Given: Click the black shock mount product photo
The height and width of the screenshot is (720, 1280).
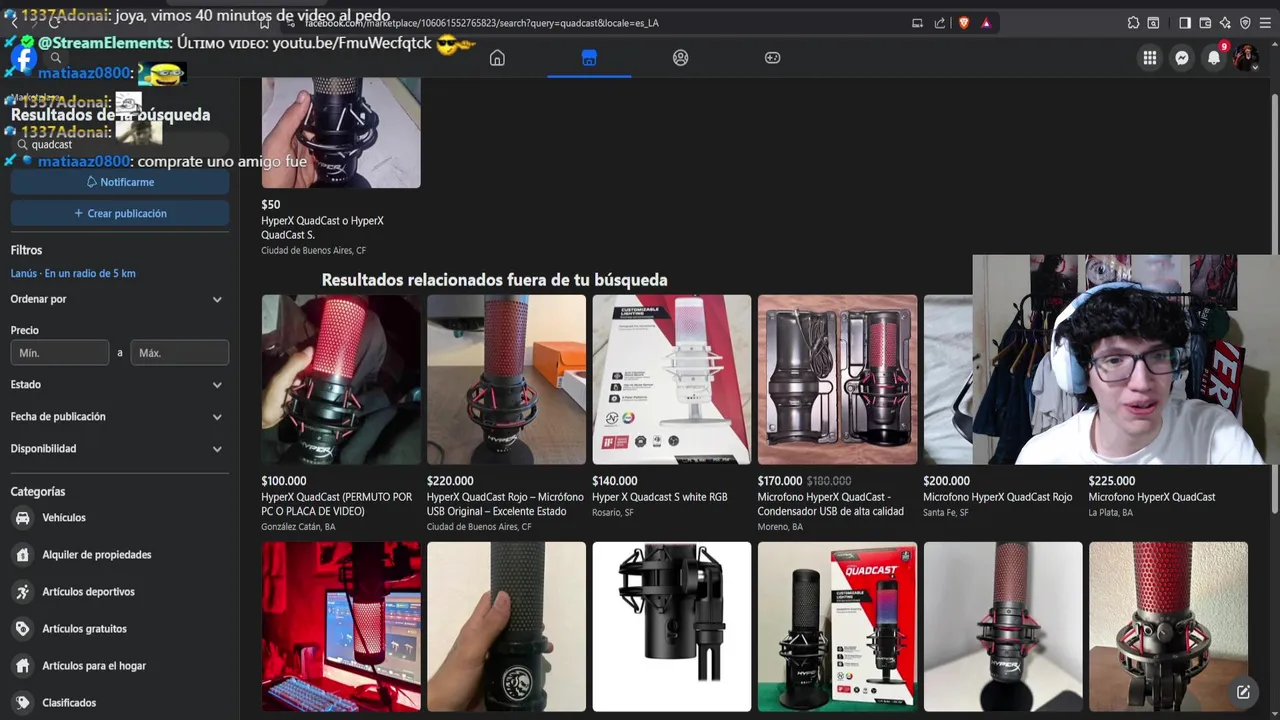Looking at the screenshot, I should pyautogui.click(x=672, y=626).
